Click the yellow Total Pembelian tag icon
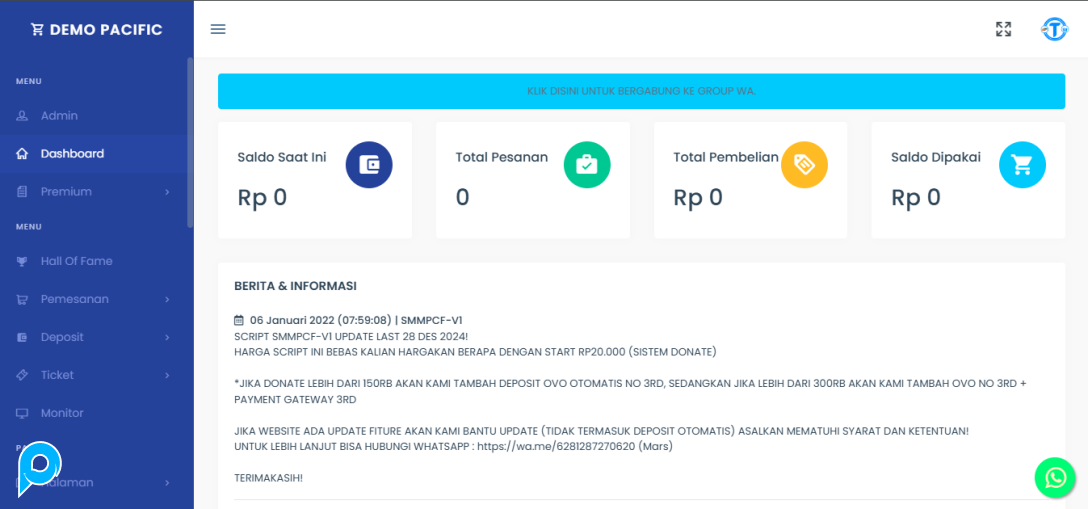 (x=804, y=165)
